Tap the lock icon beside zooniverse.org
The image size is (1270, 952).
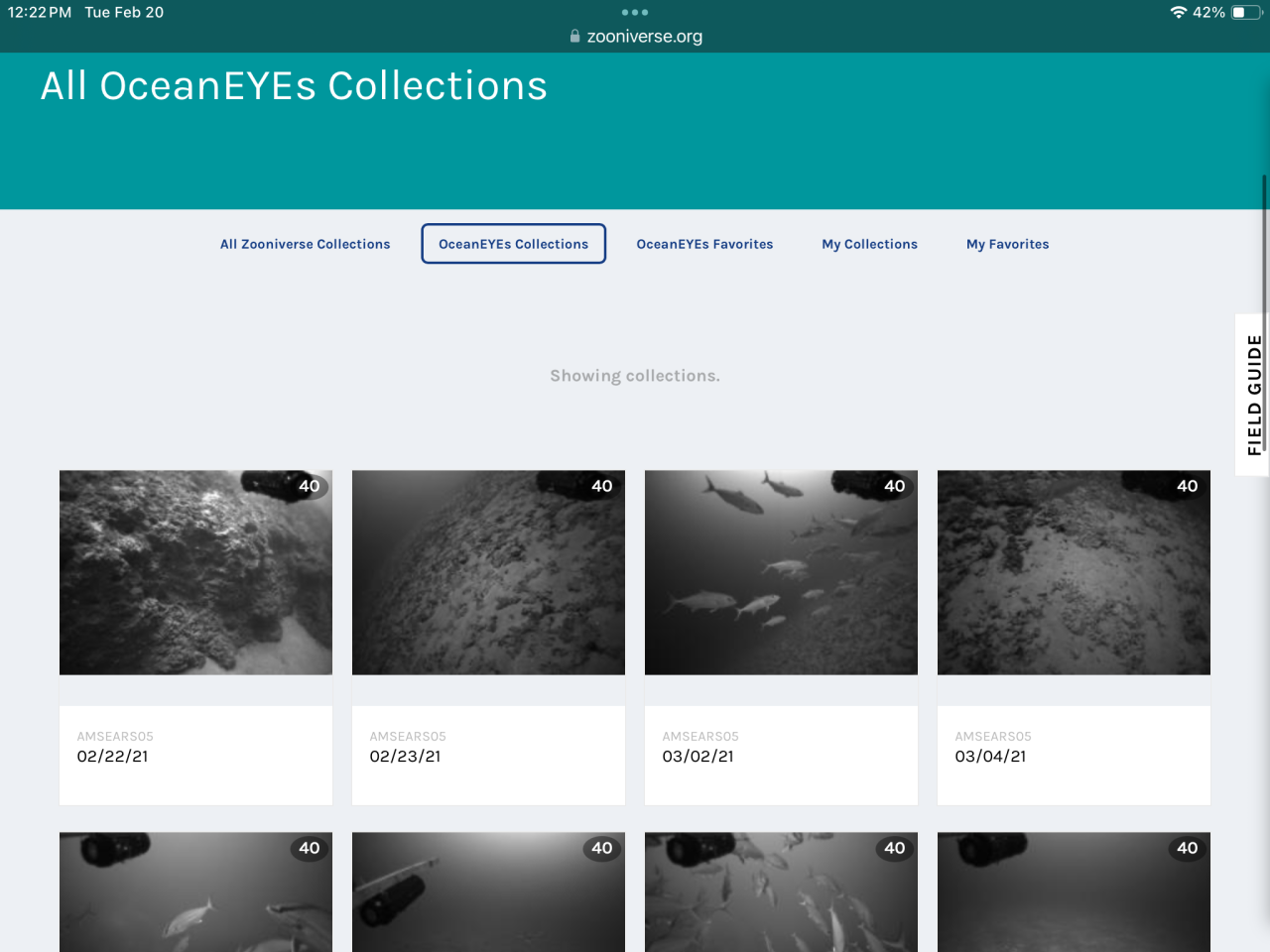click(x=574, y=36)
